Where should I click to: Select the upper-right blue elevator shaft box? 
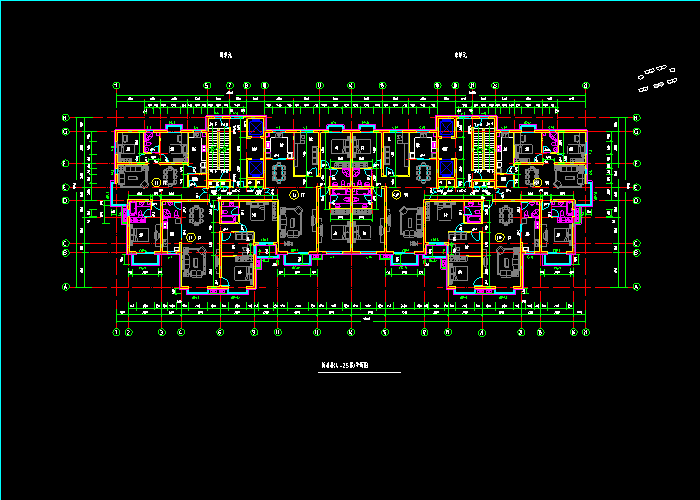point(445,128)
